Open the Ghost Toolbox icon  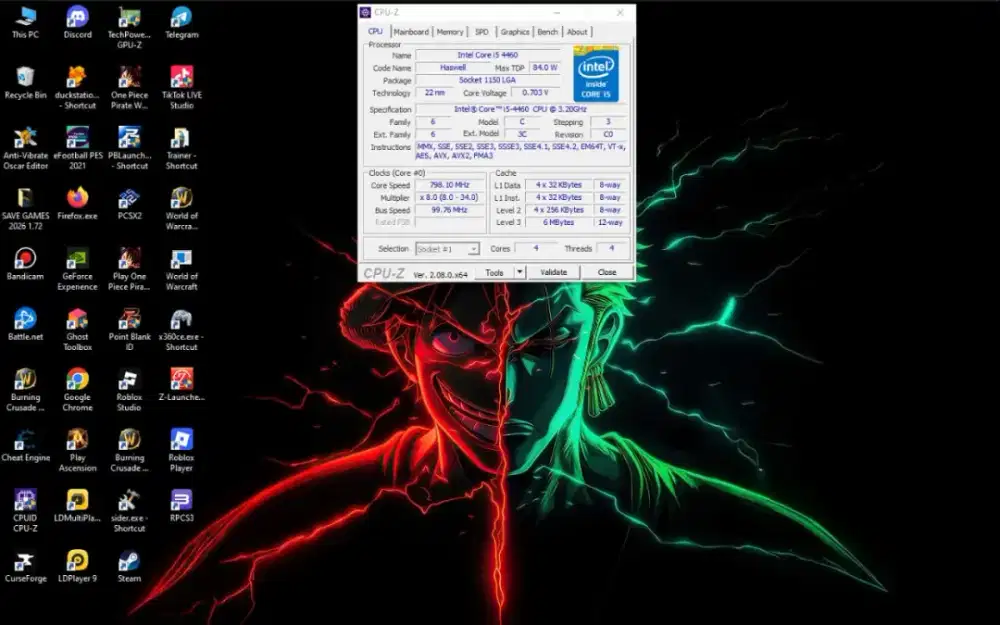pyautogui.click(x=77, y=329)
